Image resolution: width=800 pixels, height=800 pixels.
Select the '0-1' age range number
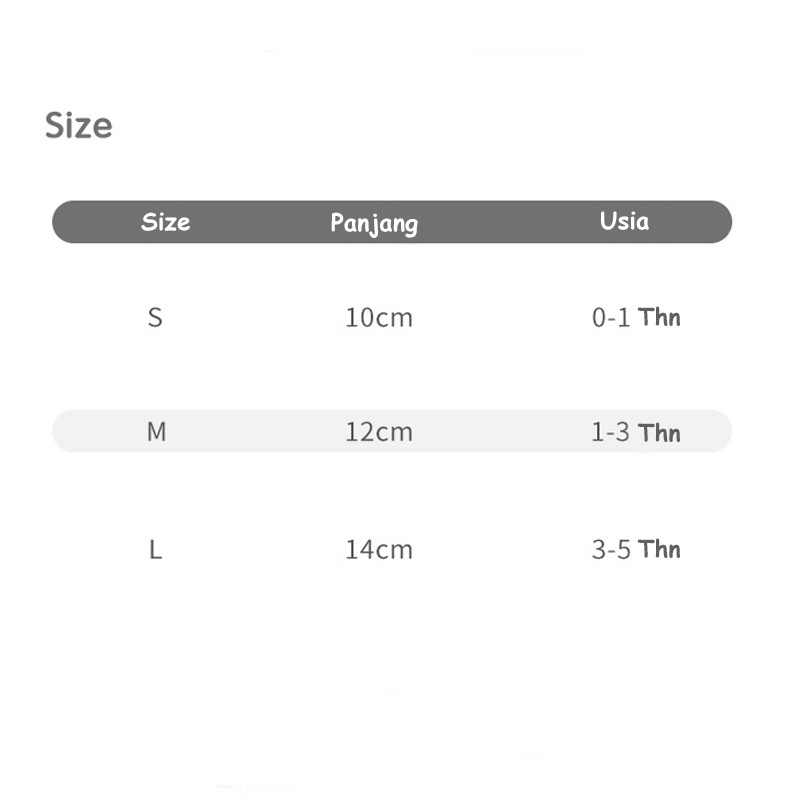[x=610, y=318]
